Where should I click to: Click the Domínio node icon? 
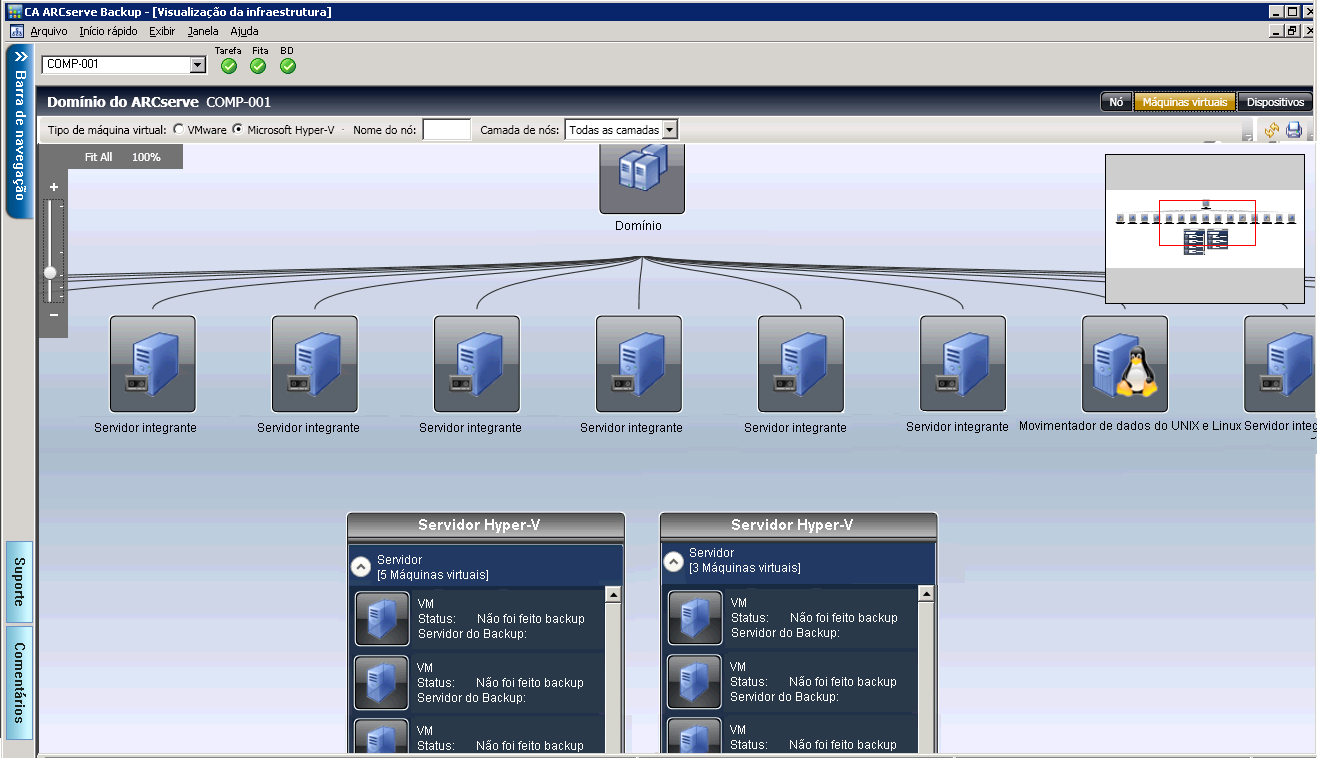coord(642,177)
